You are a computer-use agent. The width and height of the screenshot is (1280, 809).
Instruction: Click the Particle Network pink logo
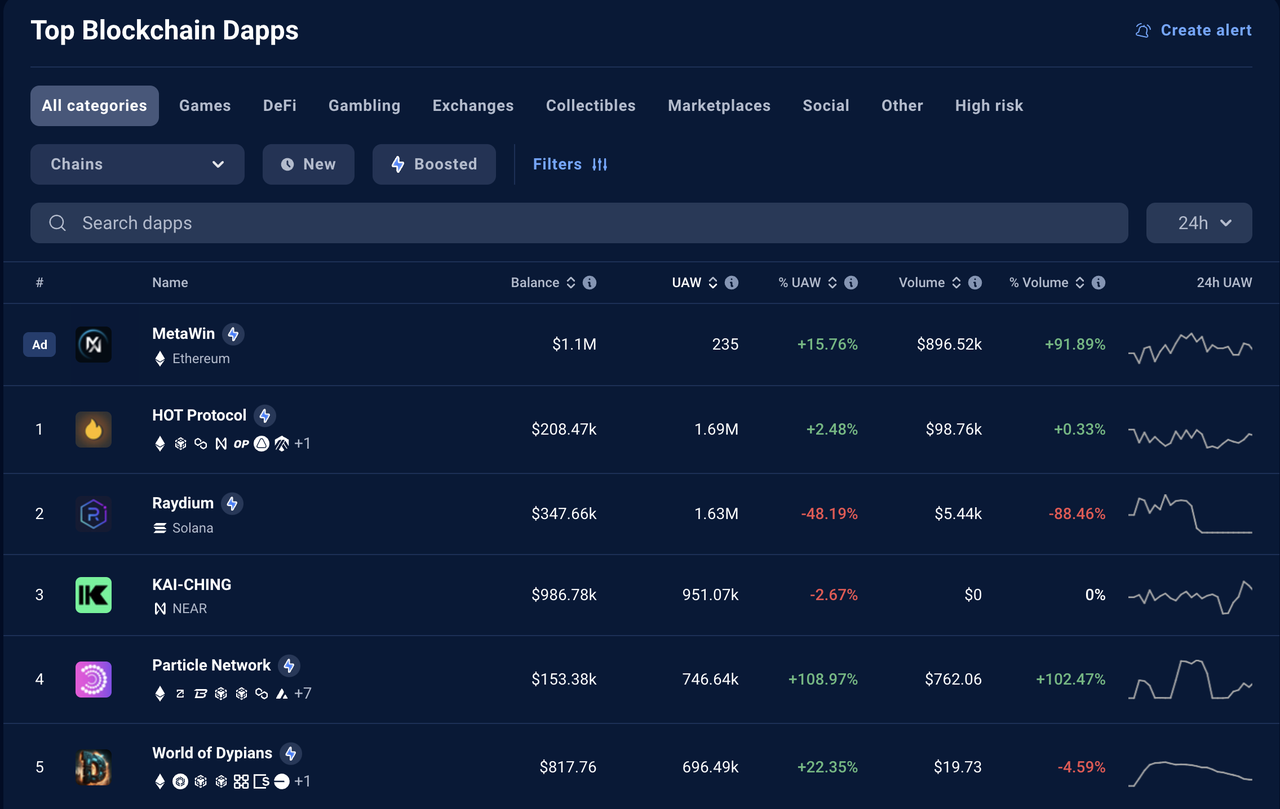coord(94,679)
